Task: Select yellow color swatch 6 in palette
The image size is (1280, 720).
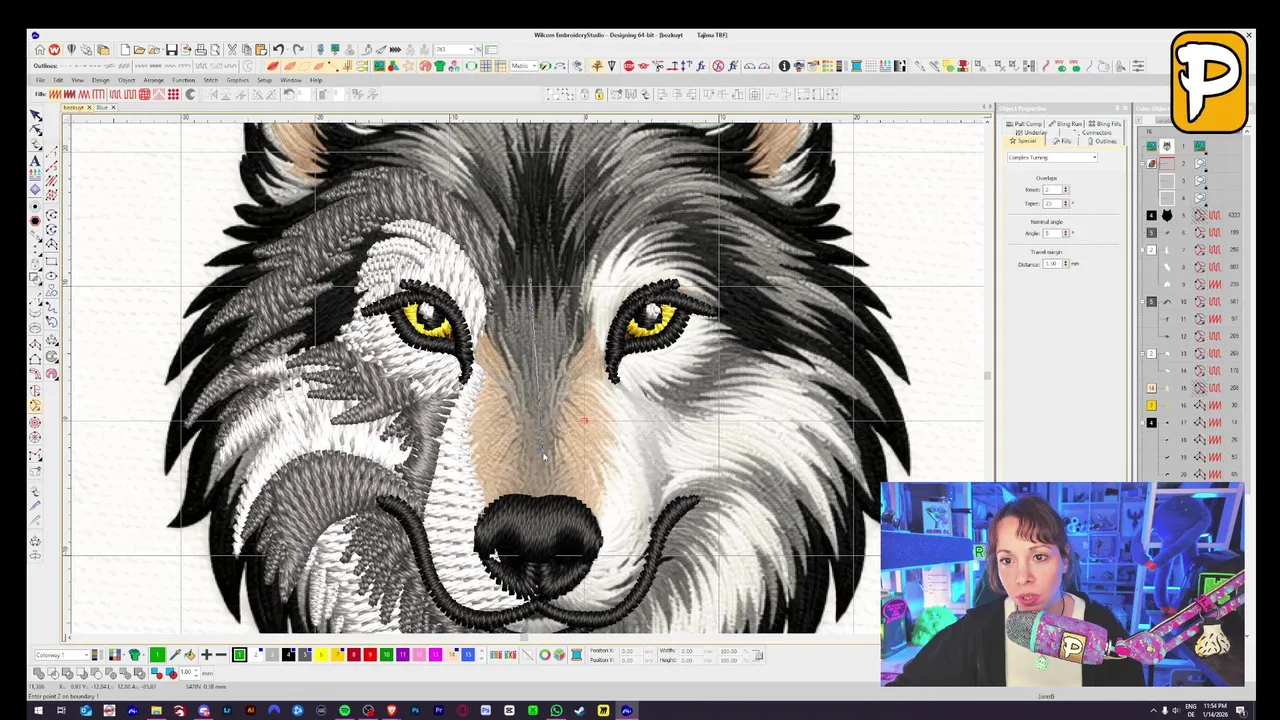Action: click(321, 655)
